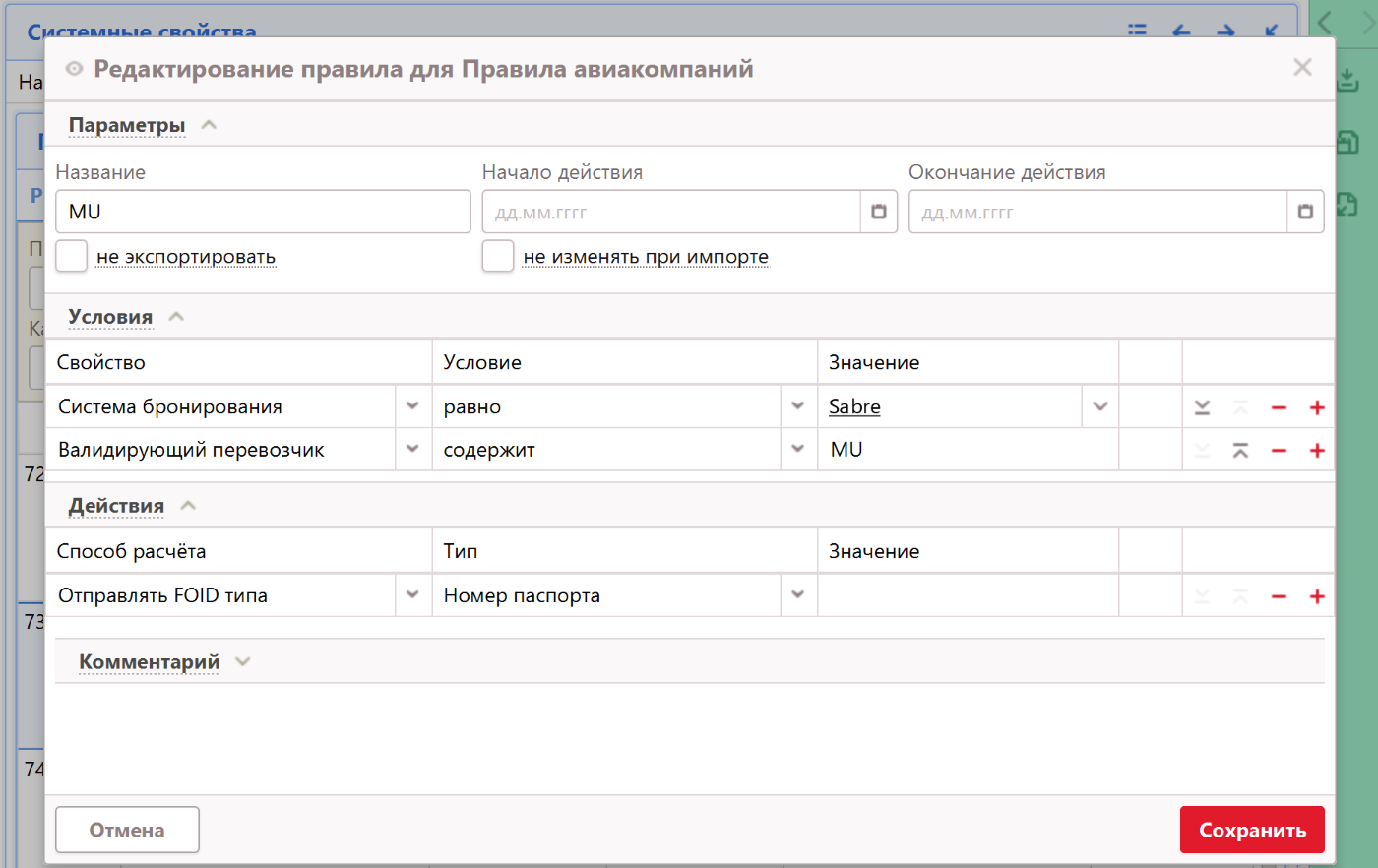Toggle не изменять при импорте checkbox
This screenshot has width=1378, height=868.
[498, 256]
